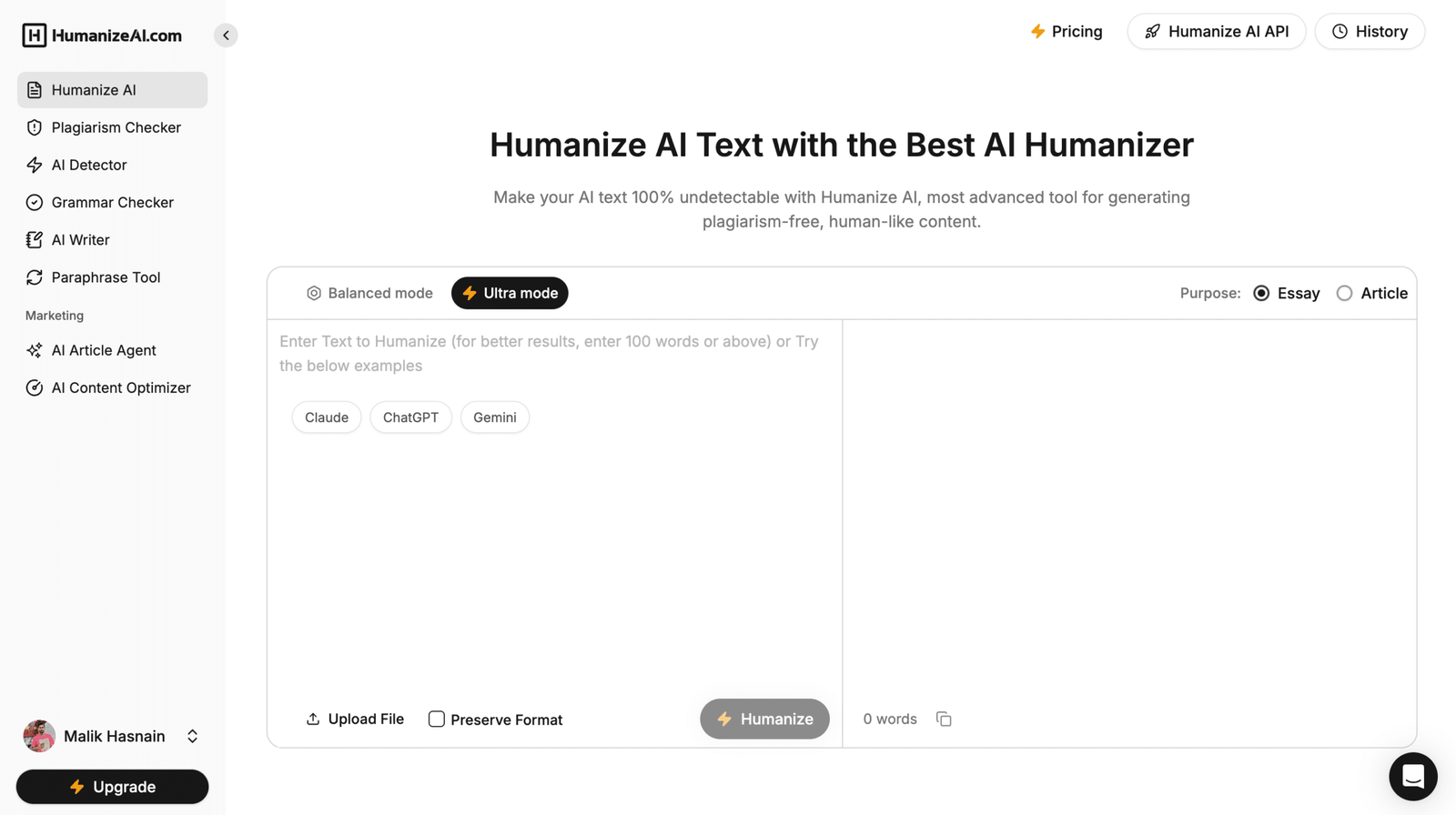Launch the AI Article Agent
The width and height of the screenshot is (1456, 815).
pos(103,350)
